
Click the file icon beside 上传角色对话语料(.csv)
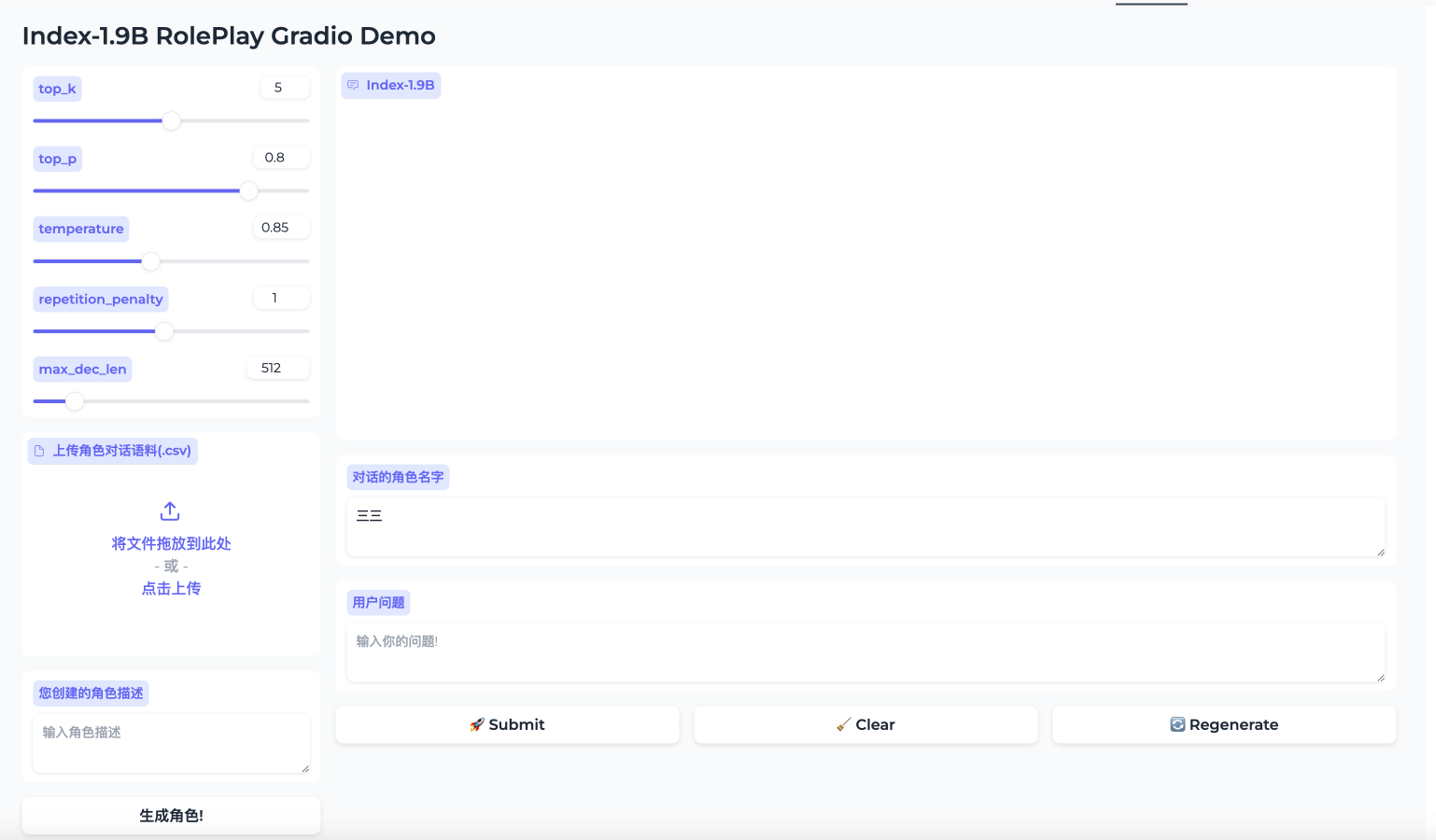(x=39, y=451)
